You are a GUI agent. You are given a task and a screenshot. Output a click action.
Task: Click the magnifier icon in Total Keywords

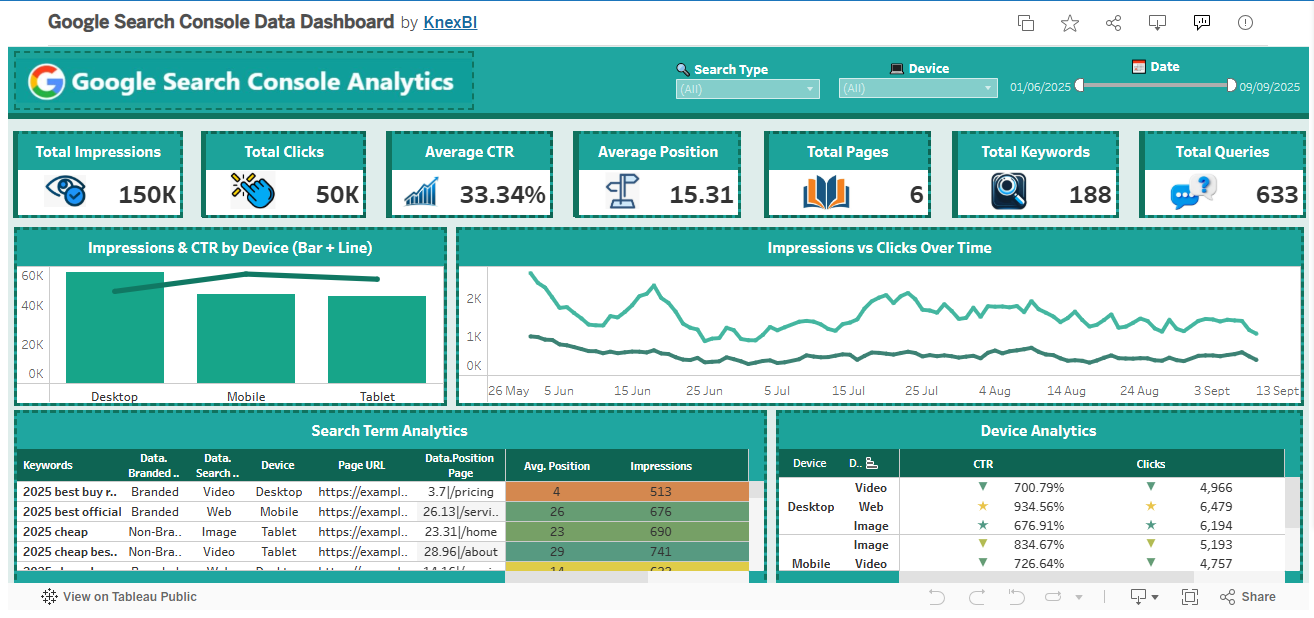click(1009, 191)
